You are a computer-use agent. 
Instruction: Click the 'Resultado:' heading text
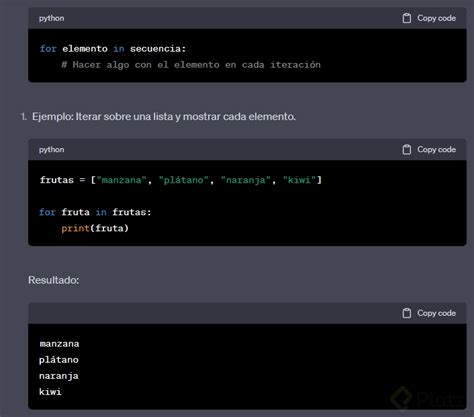point(54,280)
